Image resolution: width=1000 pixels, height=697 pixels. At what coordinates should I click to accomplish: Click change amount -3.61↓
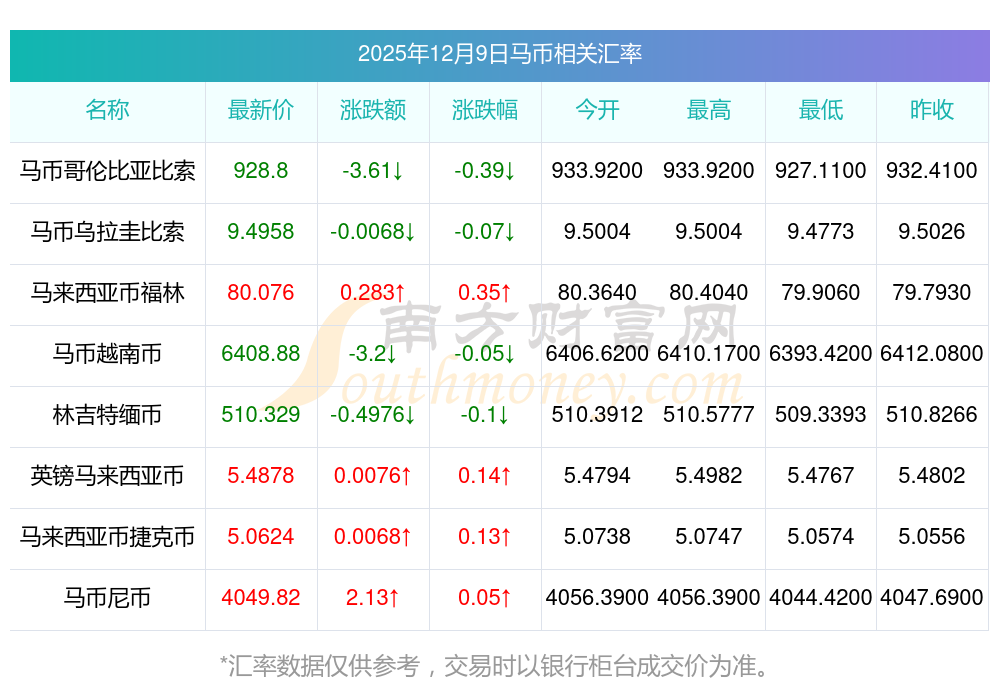tap(372, 171)
